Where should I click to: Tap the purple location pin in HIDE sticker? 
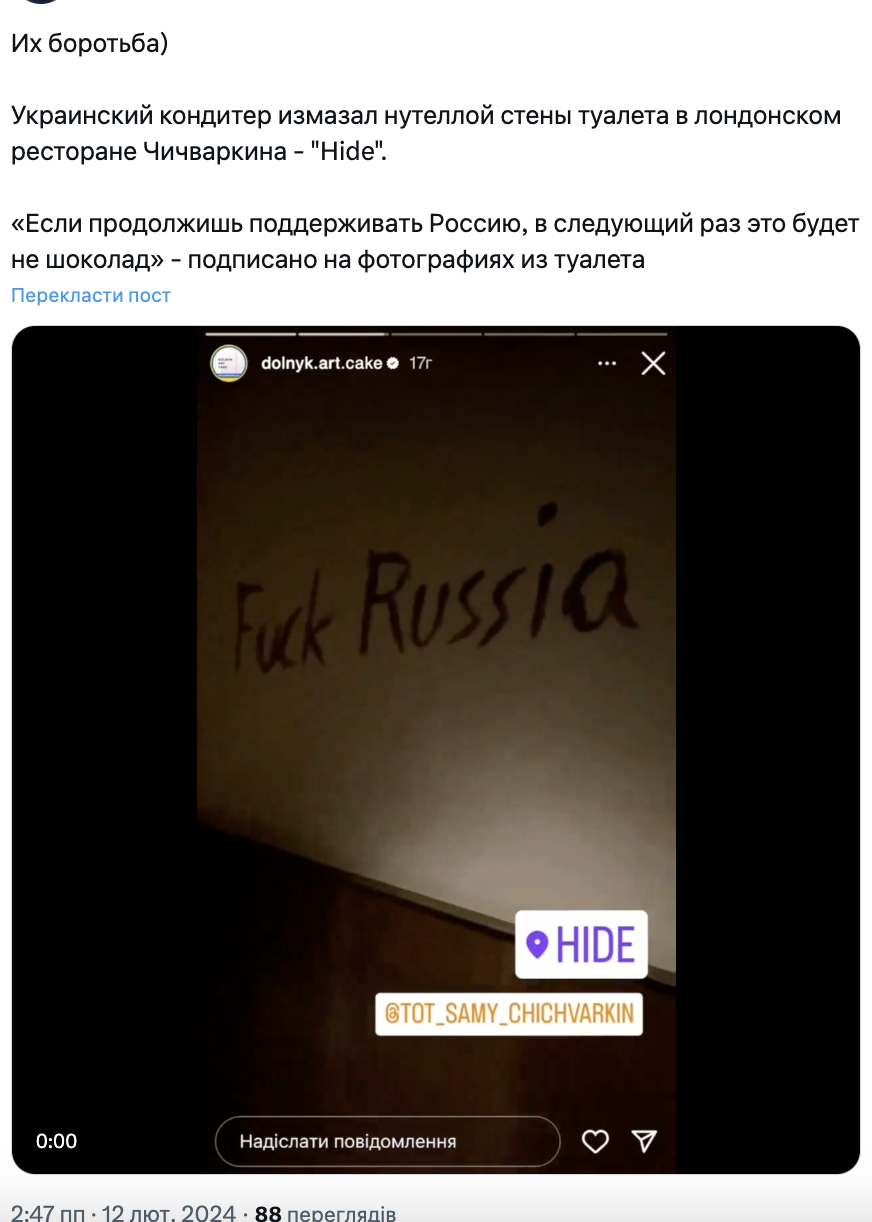point(538,944)
